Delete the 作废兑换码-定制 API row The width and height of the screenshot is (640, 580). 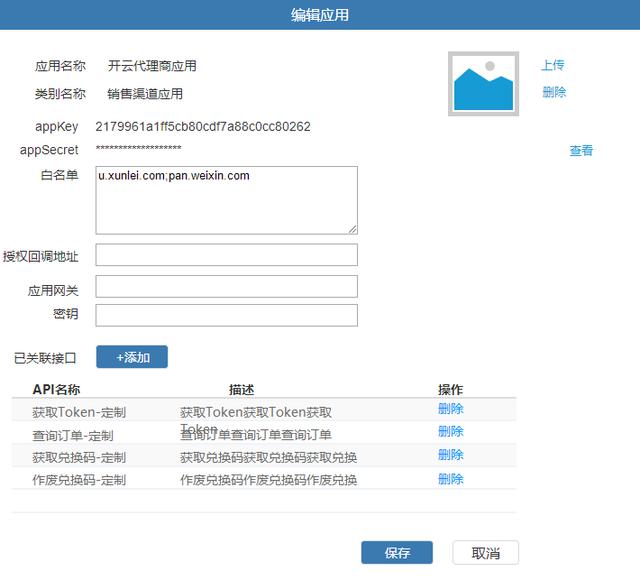[x=451, y=479]
